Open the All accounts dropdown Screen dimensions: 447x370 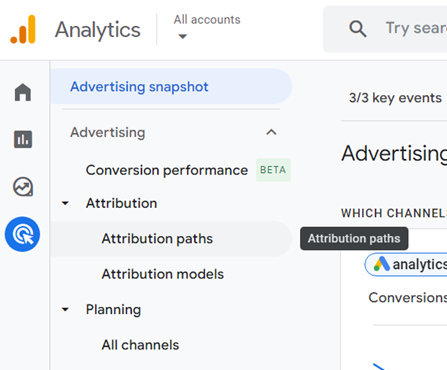pos(207,27)
